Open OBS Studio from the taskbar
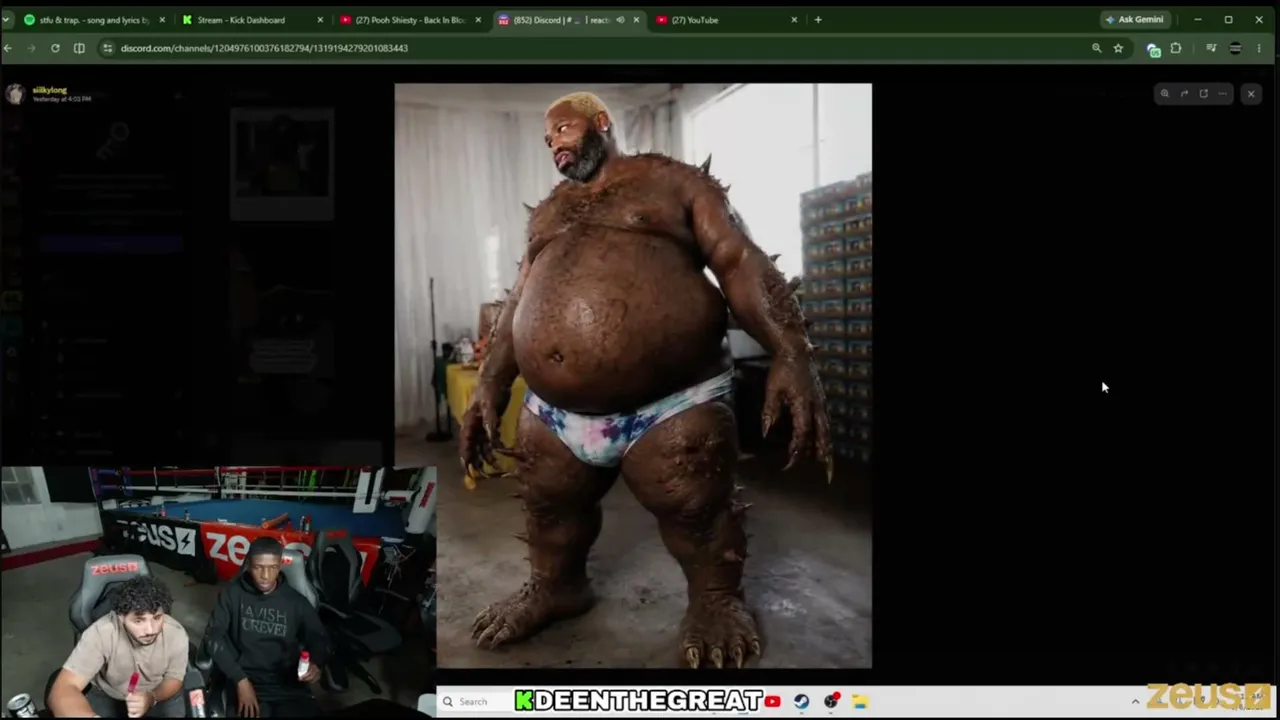1280x720 pixels. coord(831,702)
